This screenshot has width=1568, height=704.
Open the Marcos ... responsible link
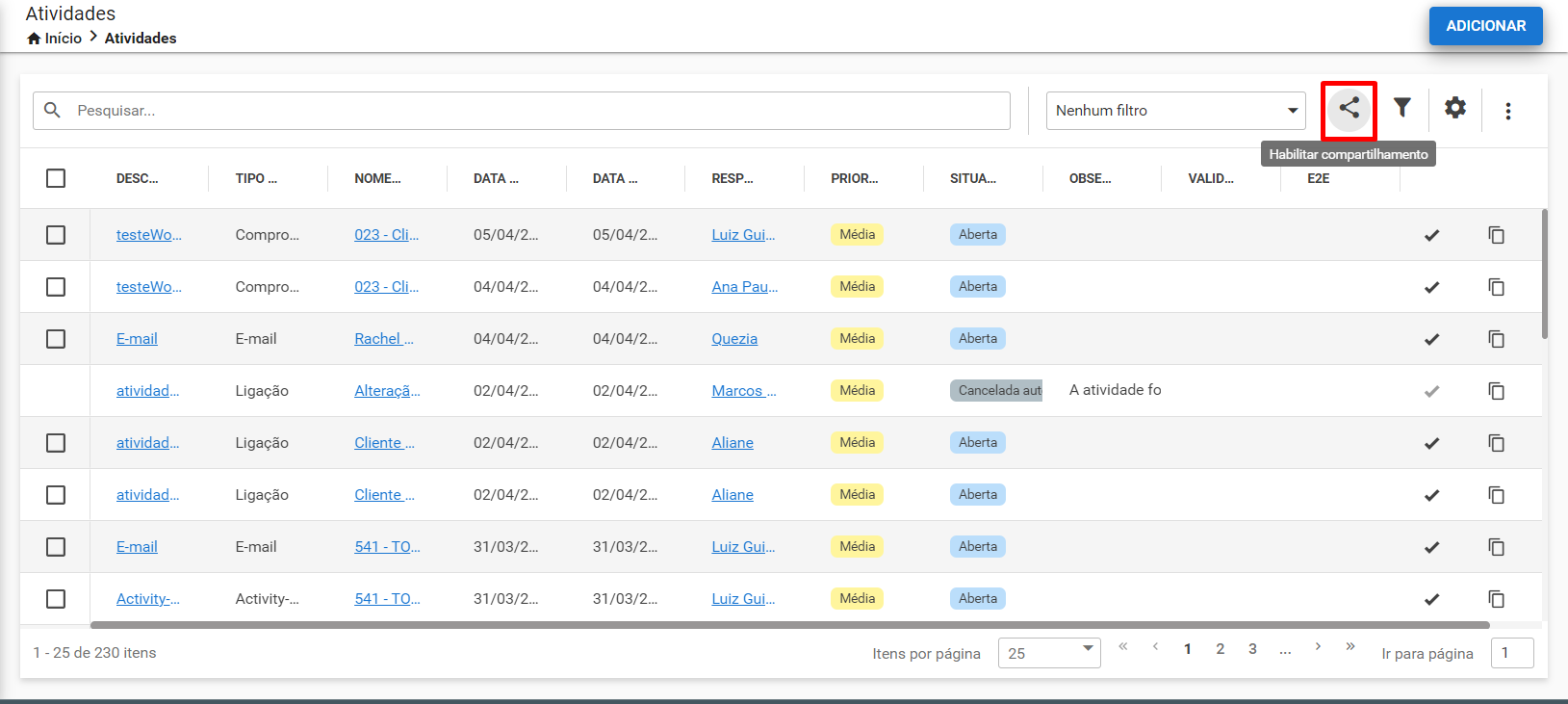click(x=744, y=391)
